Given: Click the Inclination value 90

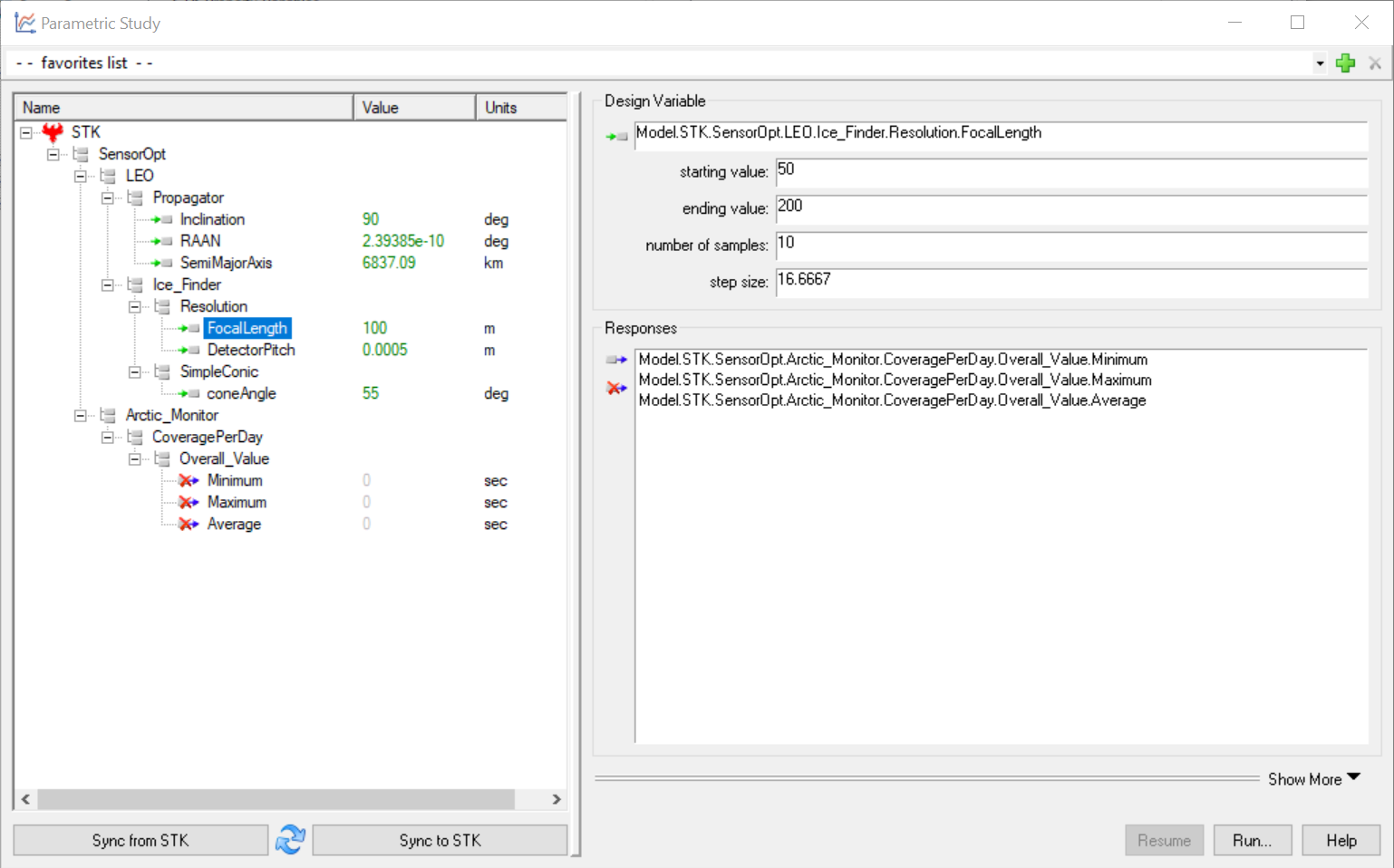Looking at the screenshot, I should point(371,219).
